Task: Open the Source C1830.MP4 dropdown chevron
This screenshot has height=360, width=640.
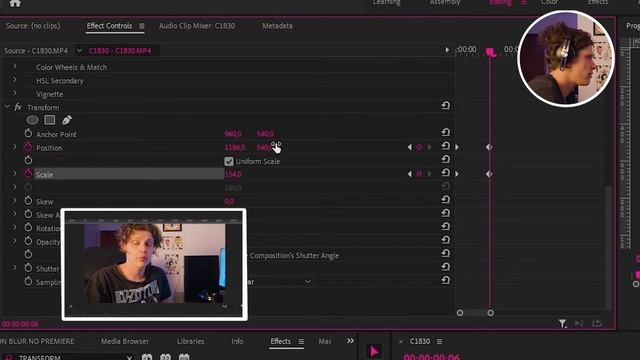Action: (79, 51)
